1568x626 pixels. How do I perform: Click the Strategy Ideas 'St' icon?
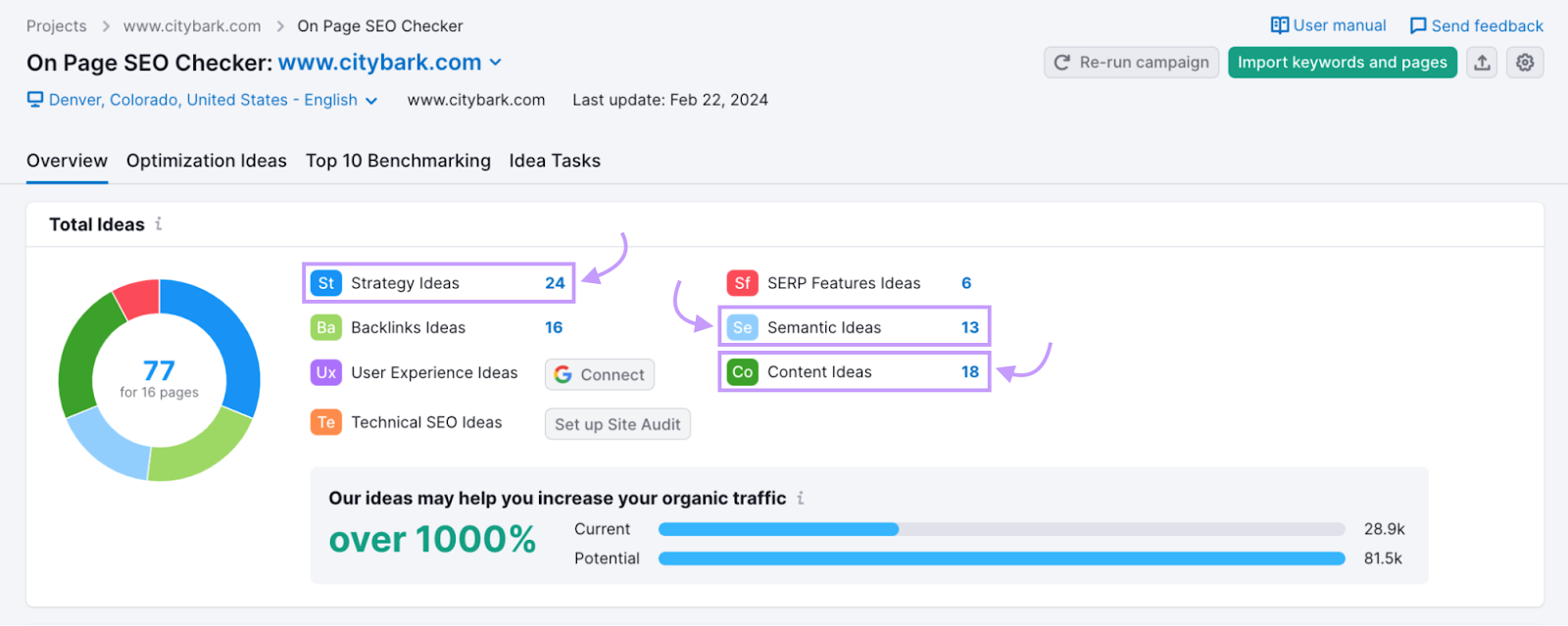click(326, 283)
